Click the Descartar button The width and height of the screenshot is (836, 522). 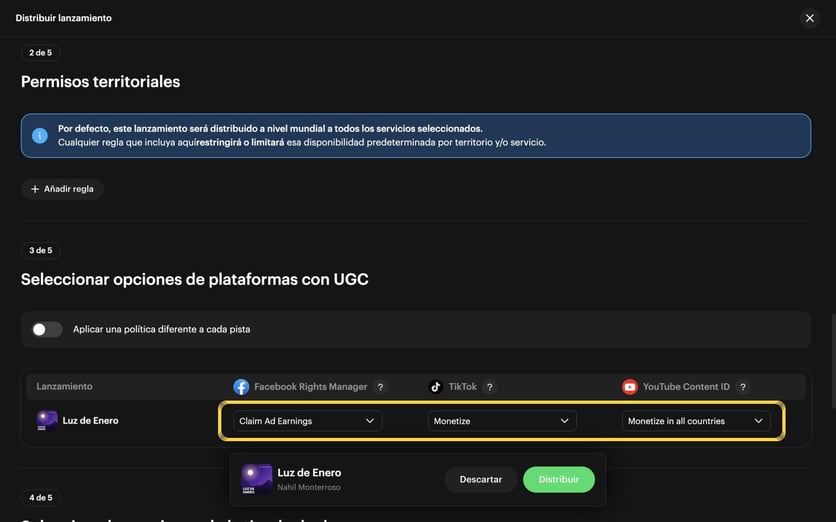coord(480,479)
